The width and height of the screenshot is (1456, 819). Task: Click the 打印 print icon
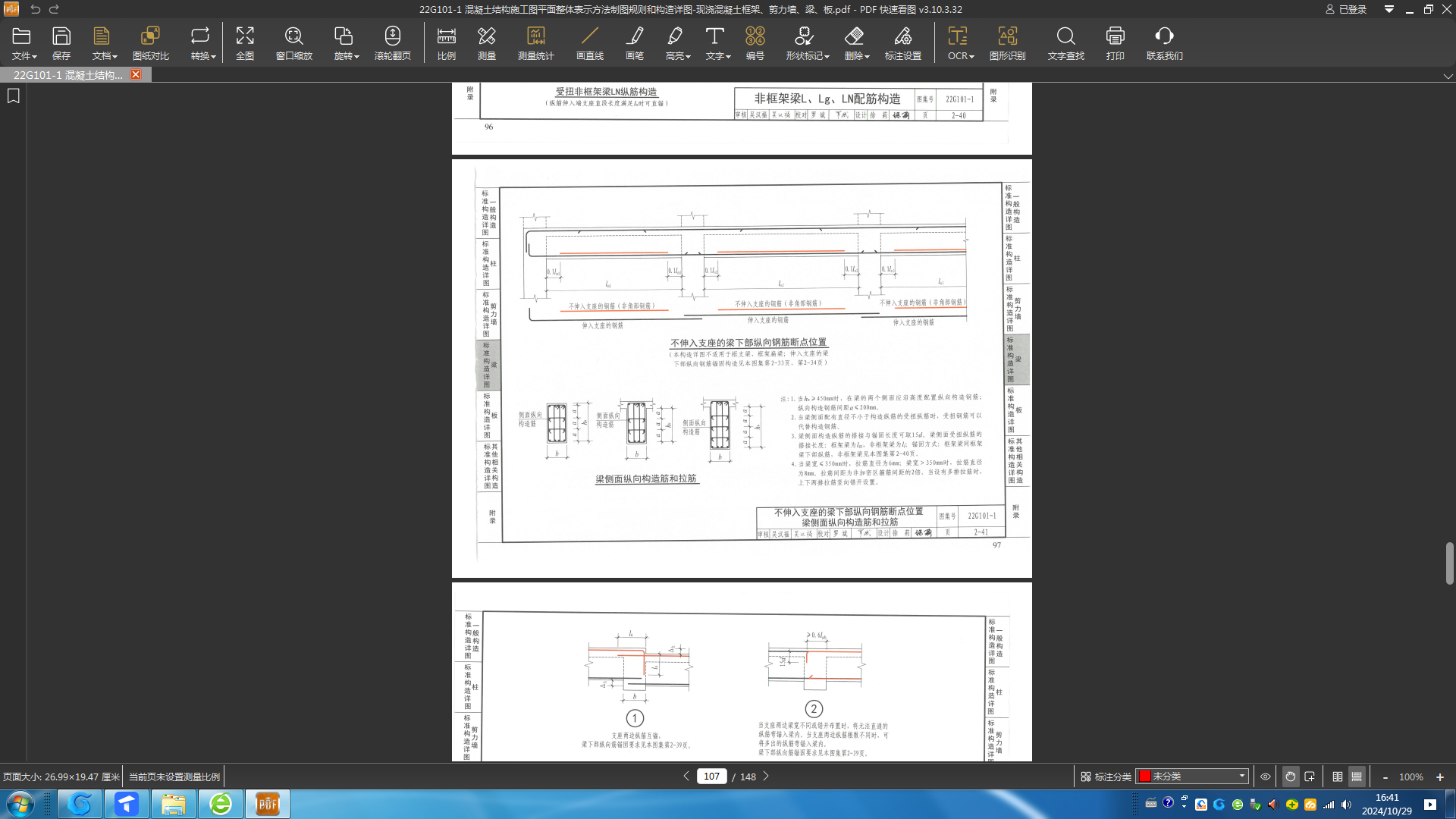pos(1115,42)
